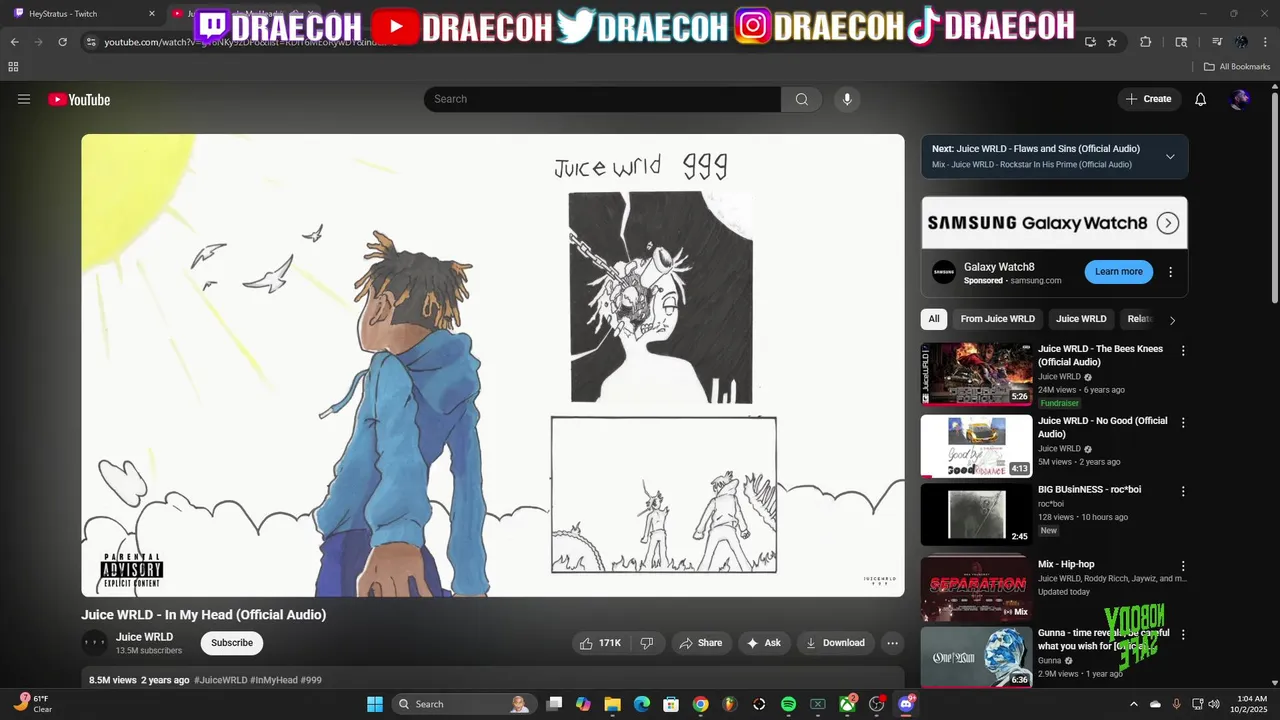This screenshot has width=1280, height=720.
Task: Click the Windows taskbar search box
Action: tap(465, 704)
